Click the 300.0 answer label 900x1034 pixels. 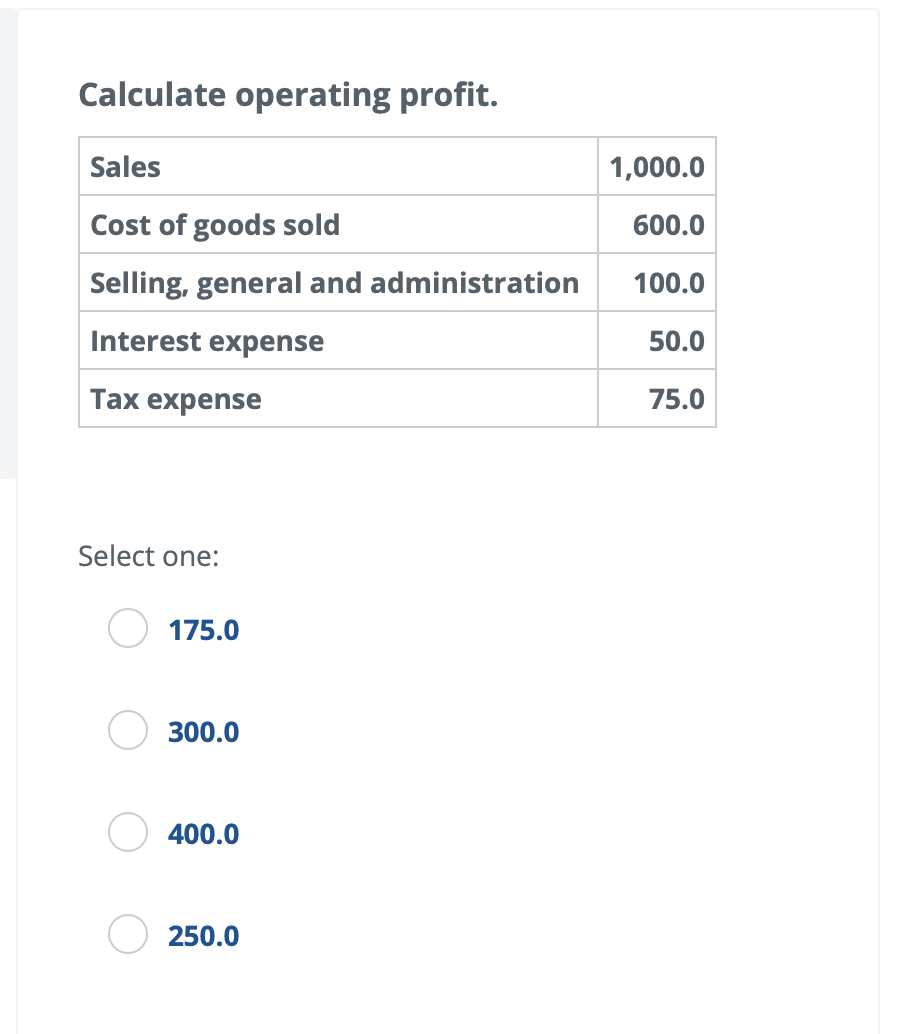203,731
